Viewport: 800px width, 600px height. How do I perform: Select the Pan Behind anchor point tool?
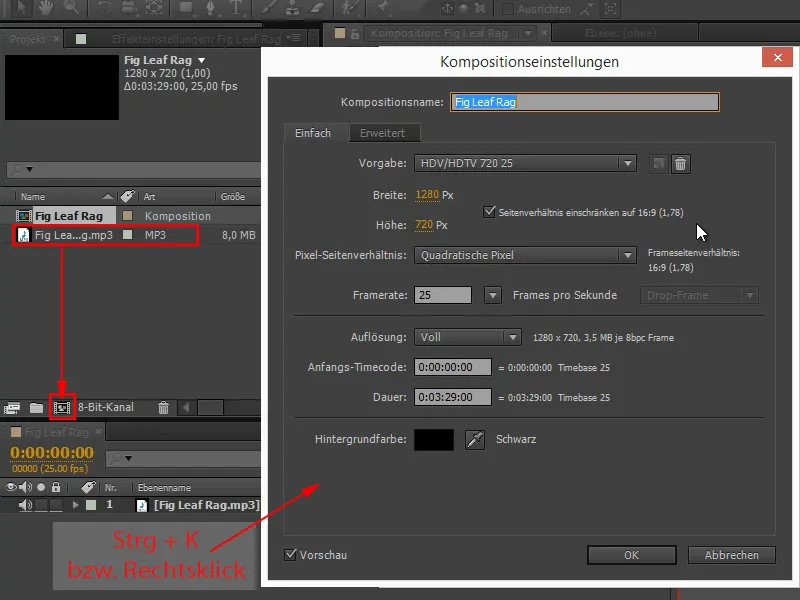(154, 8)
